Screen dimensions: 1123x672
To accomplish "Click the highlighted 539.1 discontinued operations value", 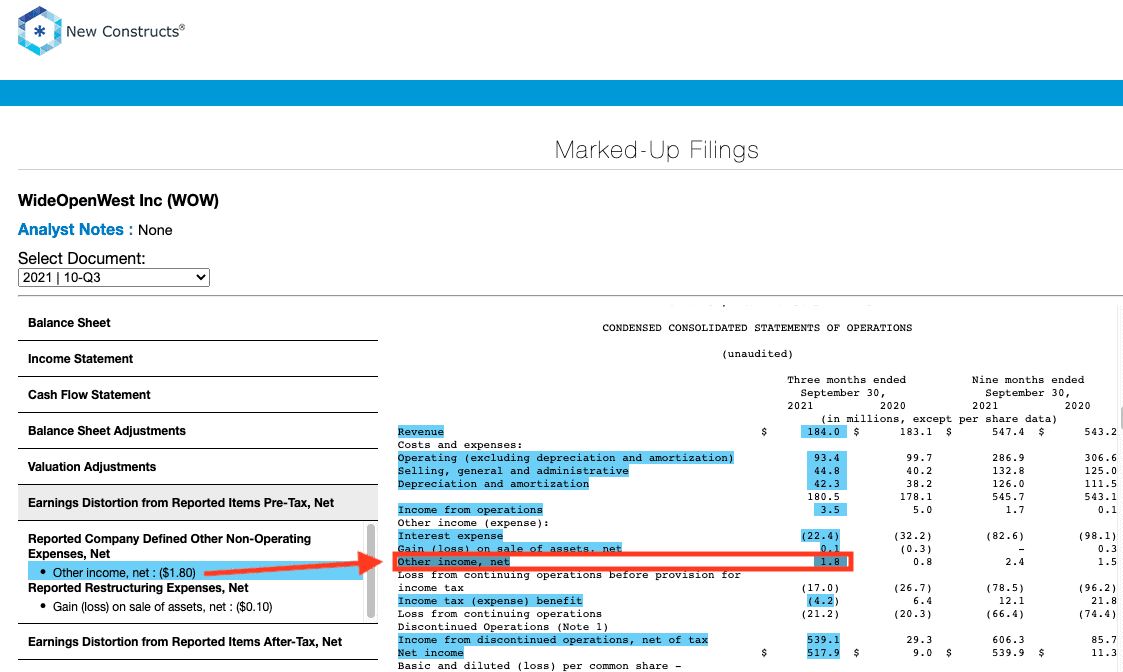I will [x=824, y=640].
